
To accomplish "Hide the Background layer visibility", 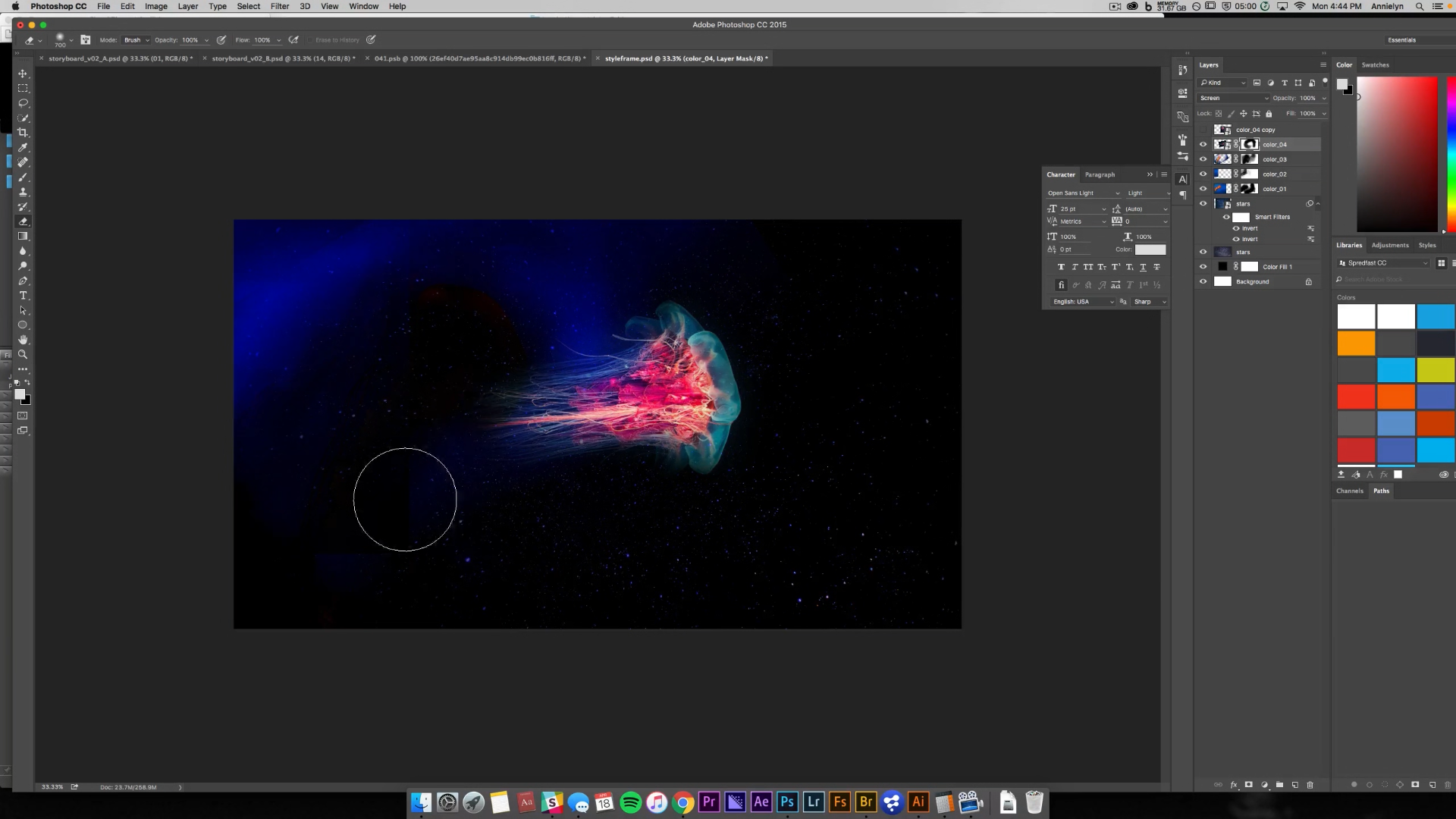I will pyautogui.click(x=1203, y=281).
